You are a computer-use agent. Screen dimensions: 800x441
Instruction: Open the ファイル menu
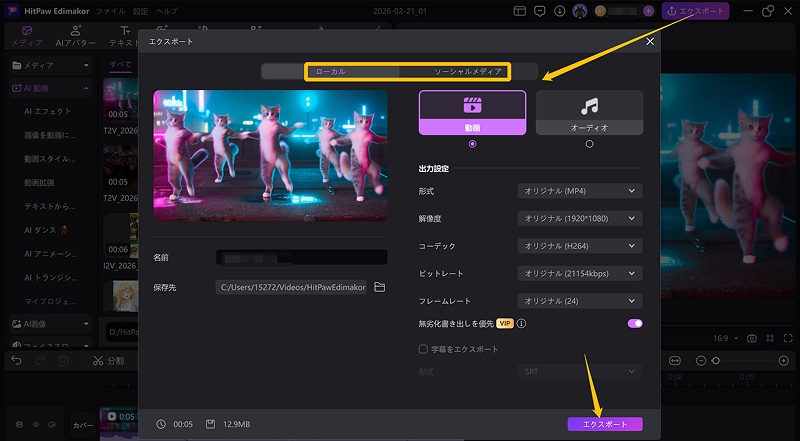coord(110,11)
